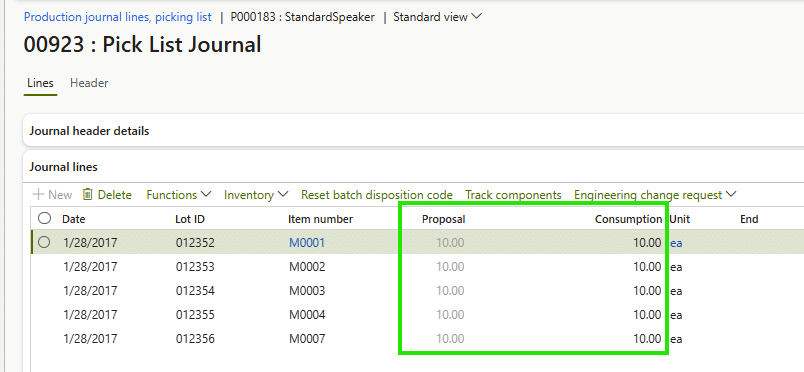Toggle the select-all circle in the grid header
804x372 pixels.
(x=45, y=219)
